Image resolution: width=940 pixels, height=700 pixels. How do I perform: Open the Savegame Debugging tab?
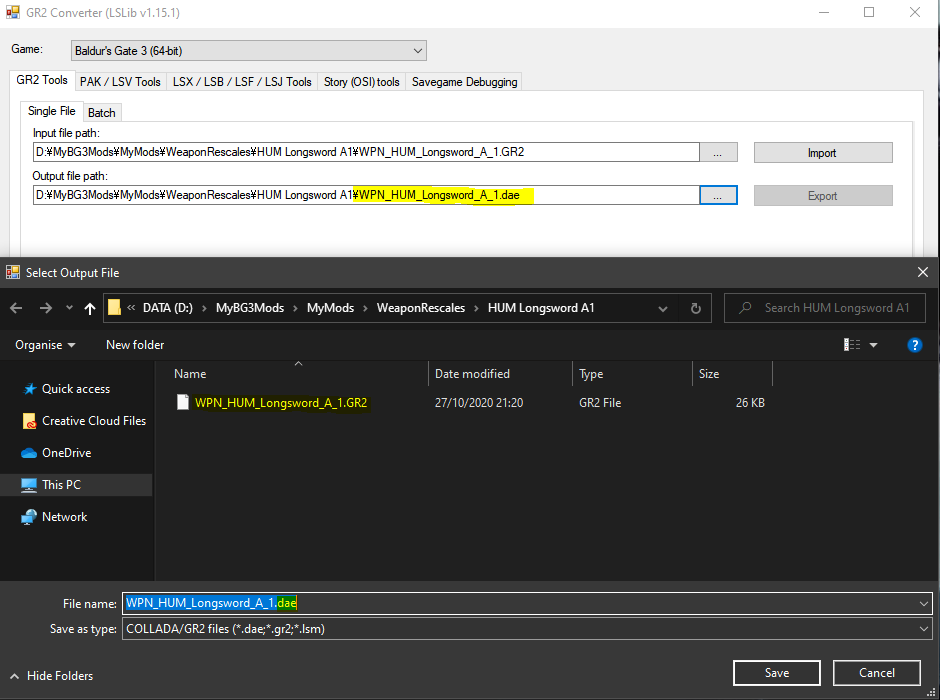point(464,82)
